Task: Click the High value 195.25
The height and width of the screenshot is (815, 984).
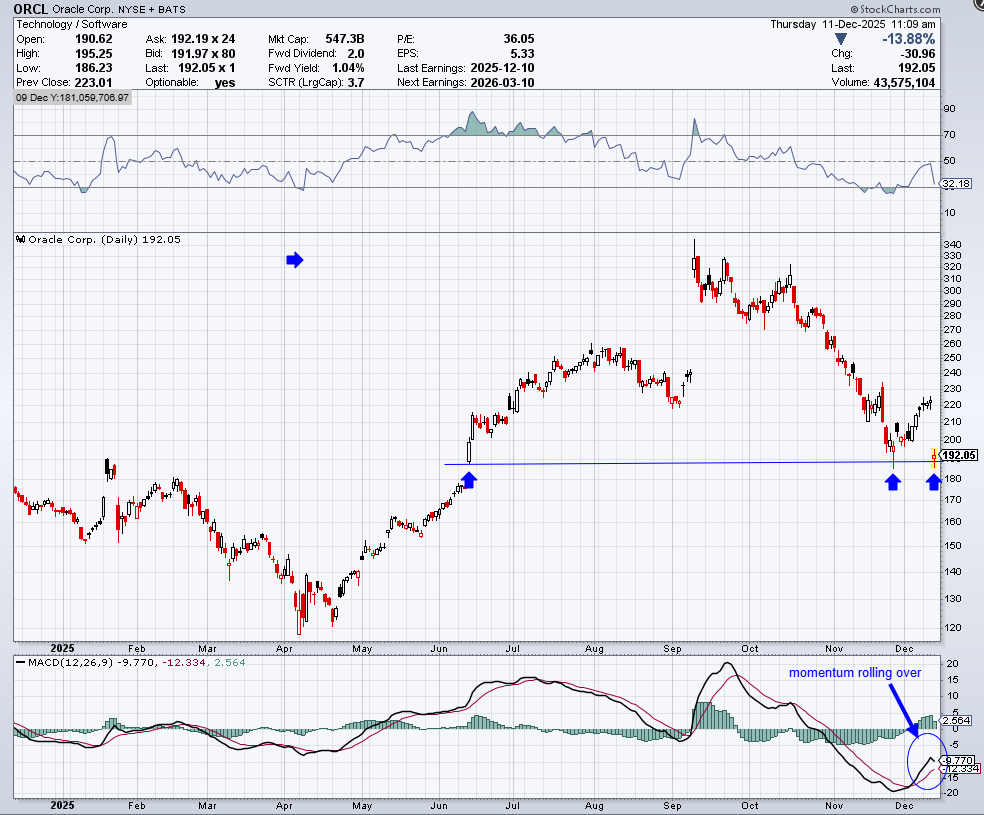Action: click(94, 53)
